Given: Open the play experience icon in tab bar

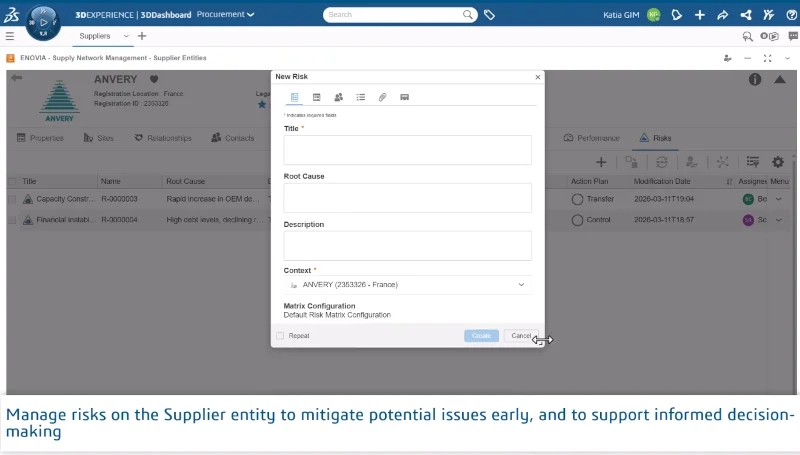Looking at the screenshot, I should [x=769, y=36].
